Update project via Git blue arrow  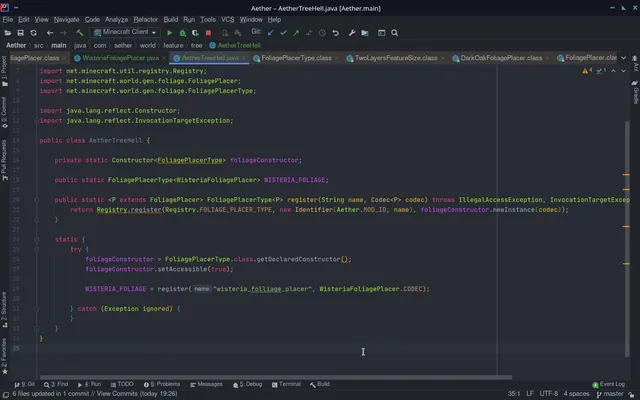(x=270, y=33)
